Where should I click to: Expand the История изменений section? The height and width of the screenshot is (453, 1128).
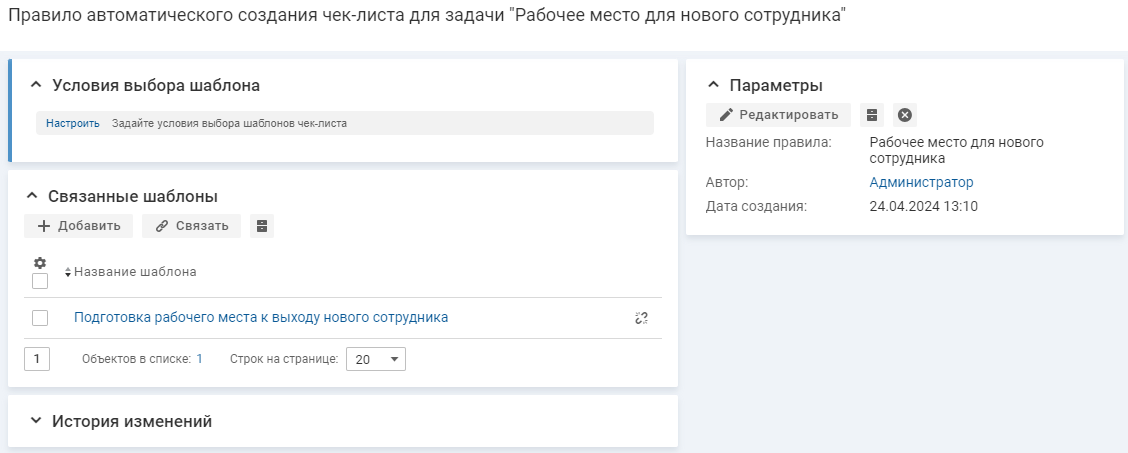[36, 421]
